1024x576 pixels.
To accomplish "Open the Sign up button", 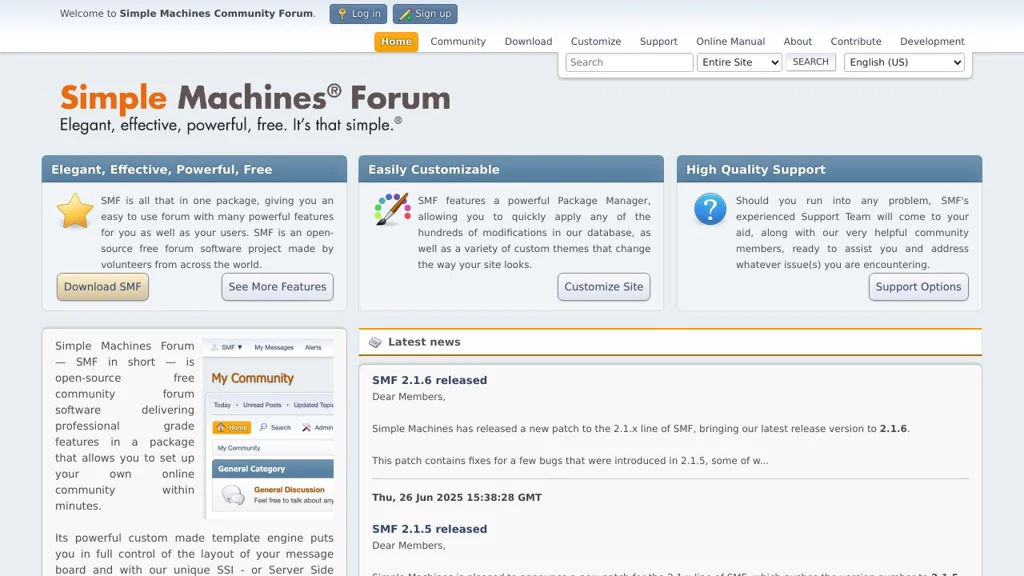I will (425, 14).
